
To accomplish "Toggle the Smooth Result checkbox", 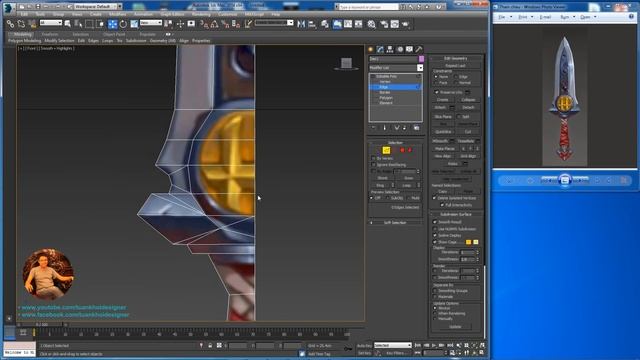I will [x=435, y=222].
